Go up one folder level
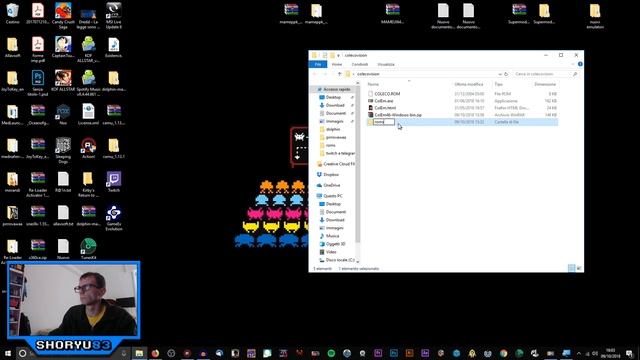The height and width of the screenshot is (360, 640). (x=339, y=74)
